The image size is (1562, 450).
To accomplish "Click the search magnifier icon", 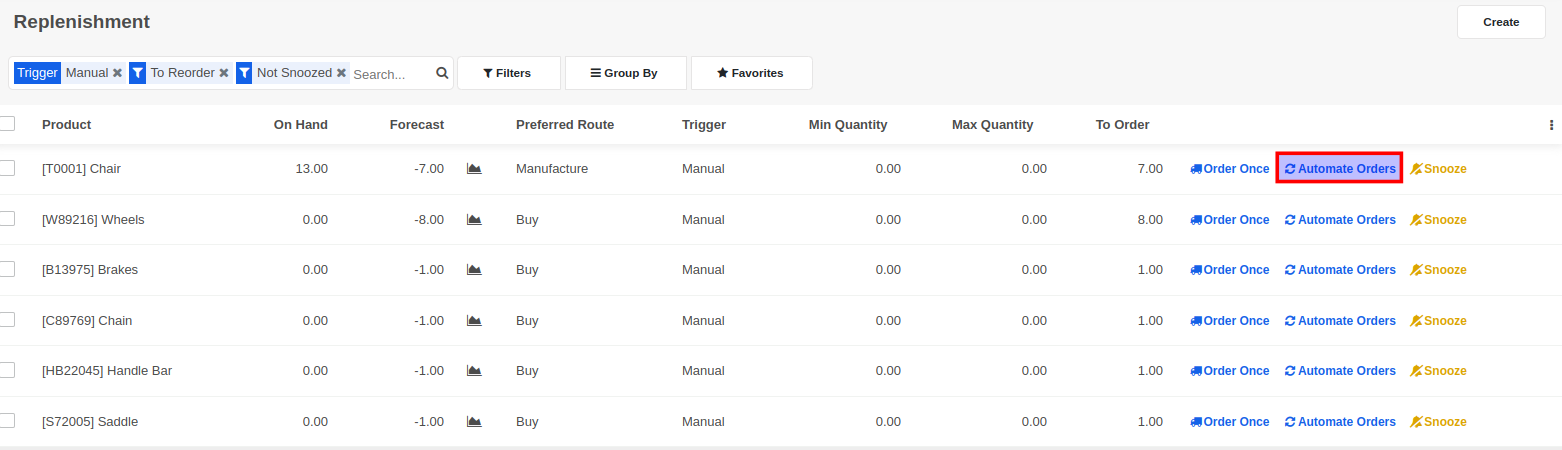I will (442, 73).
